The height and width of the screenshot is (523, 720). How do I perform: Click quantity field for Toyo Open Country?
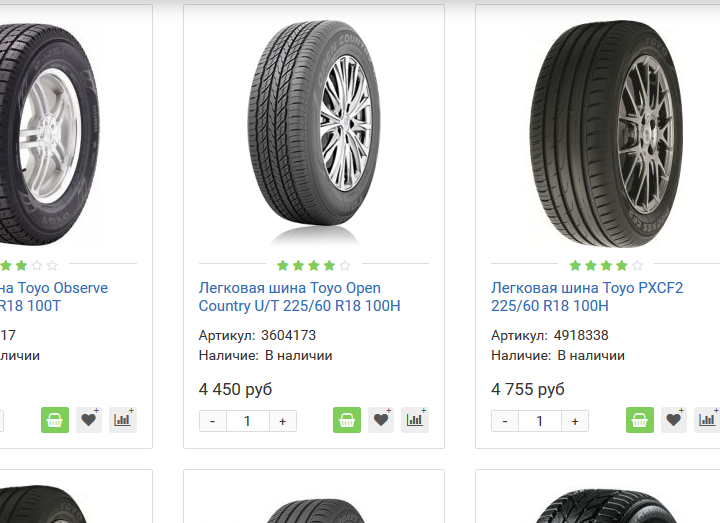tap(247, 422)
